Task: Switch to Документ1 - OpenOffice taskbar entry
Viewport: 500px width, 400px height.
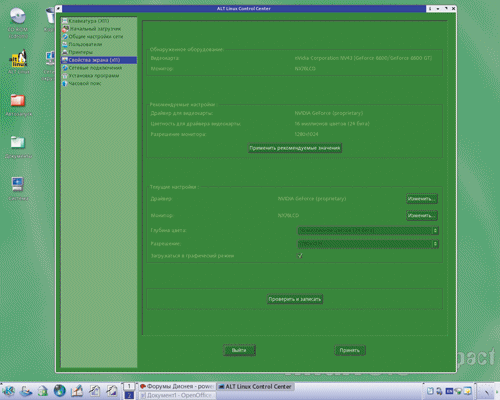Action: (x=177, y=395)
